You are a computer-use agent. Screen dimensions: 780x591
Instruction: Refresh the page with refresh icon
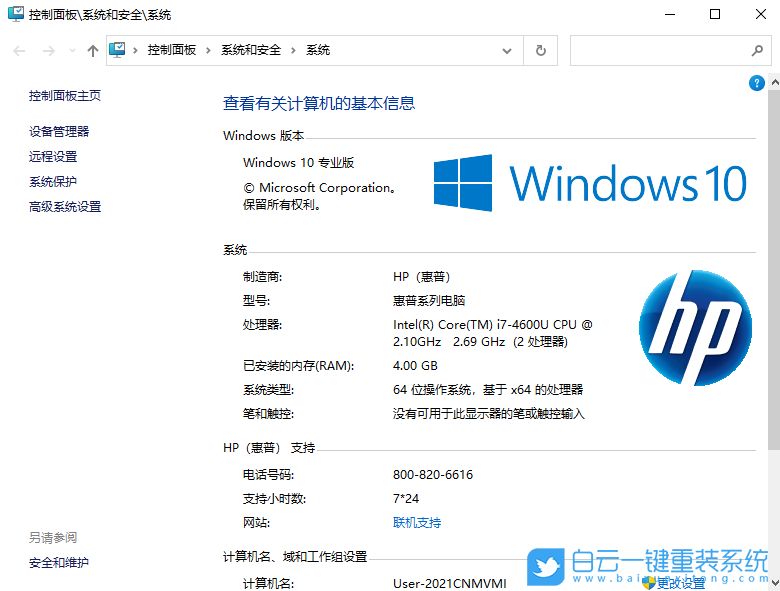541,50
